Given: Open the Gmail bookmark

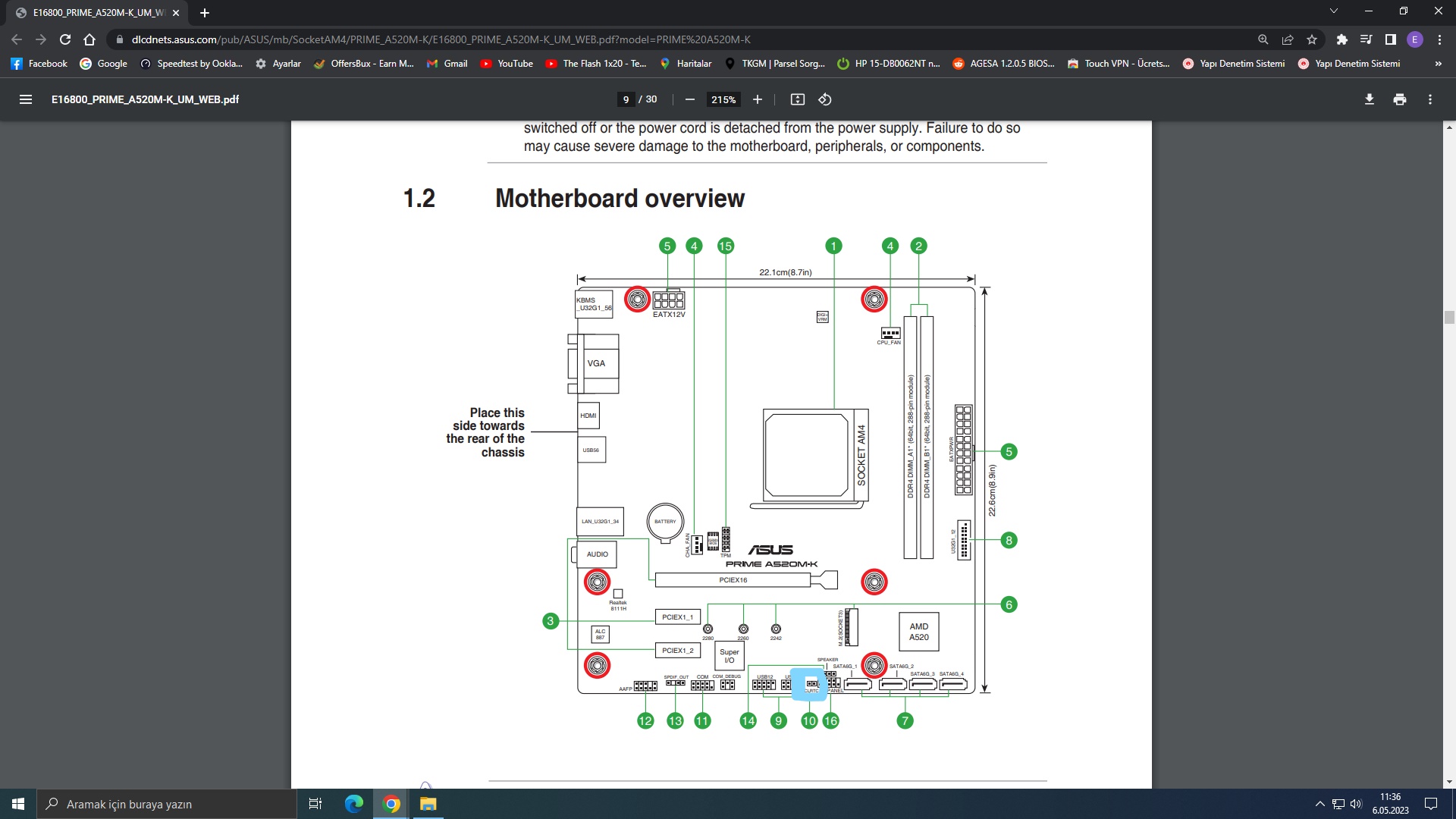Looking at the screenshot, I should tap(447, 64).
